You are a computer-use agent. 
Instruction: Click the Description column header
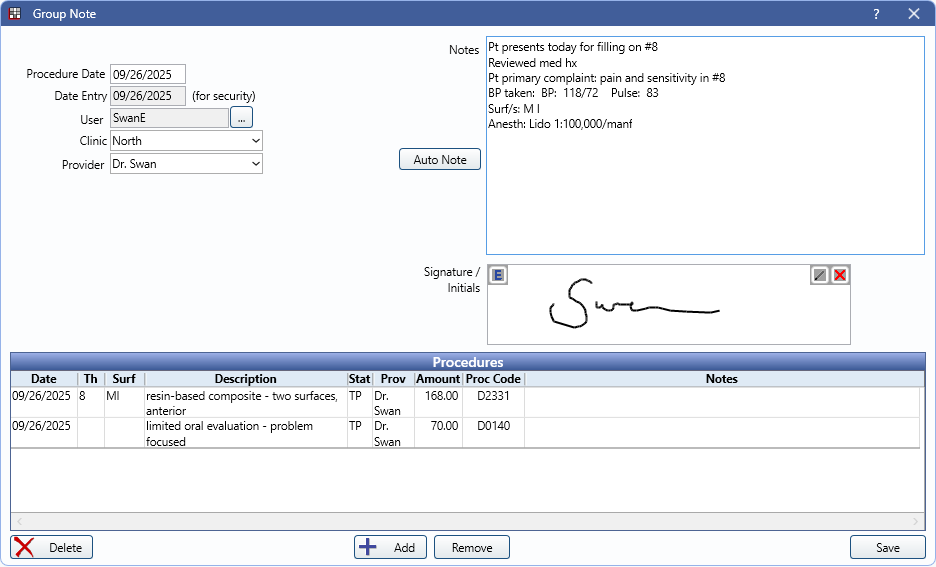pyautogui.click(x=245, y=379)
